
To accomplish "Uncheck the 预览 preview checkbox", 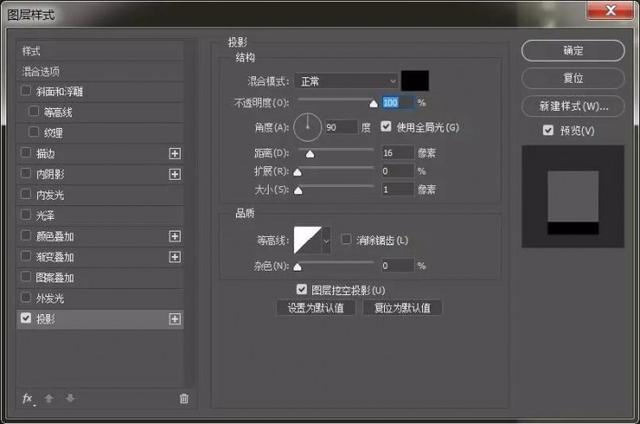I will coord(547,130).
